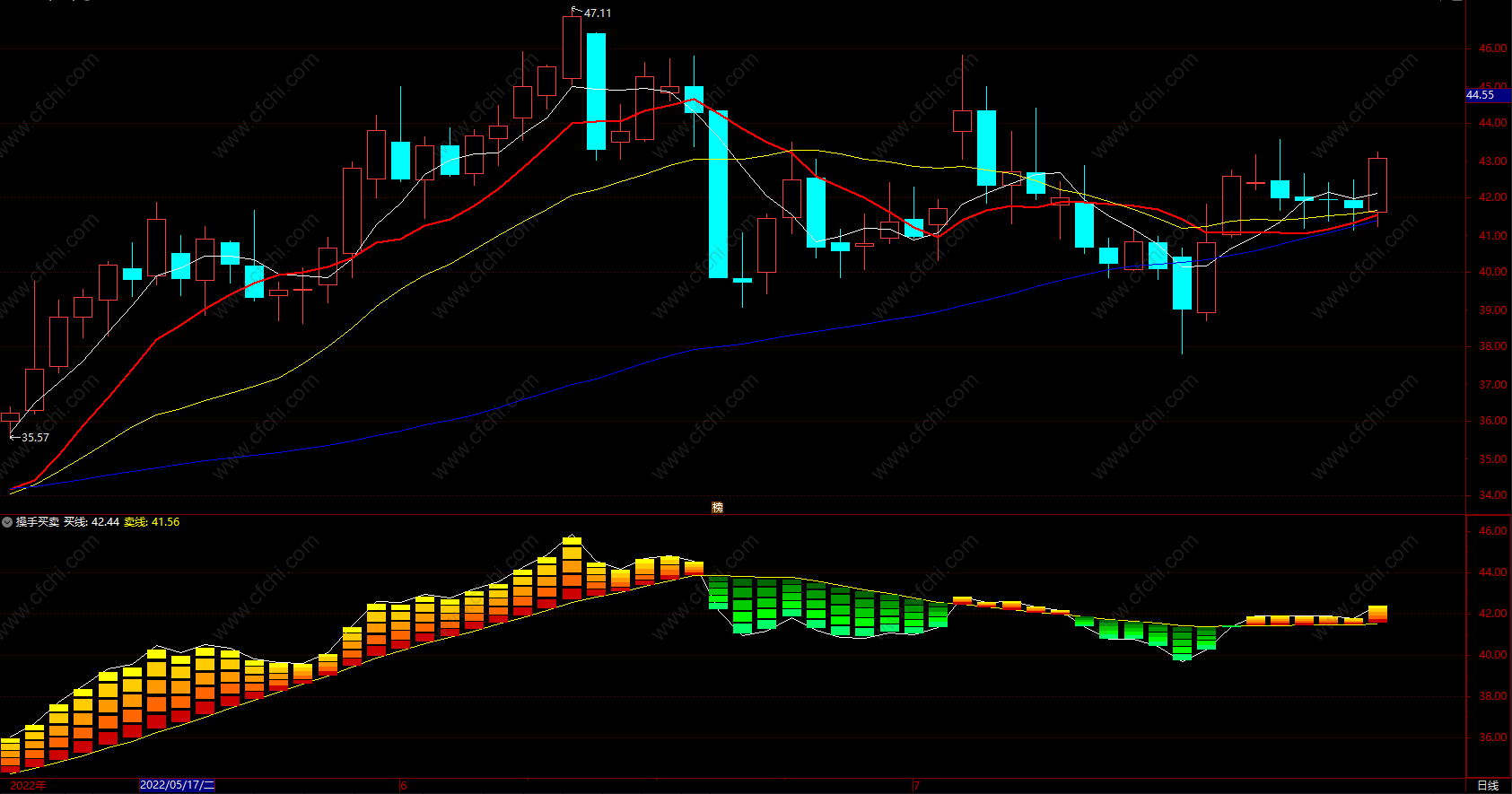Click the 36.00 label on indicator axis

click(x=1492, y=737)
